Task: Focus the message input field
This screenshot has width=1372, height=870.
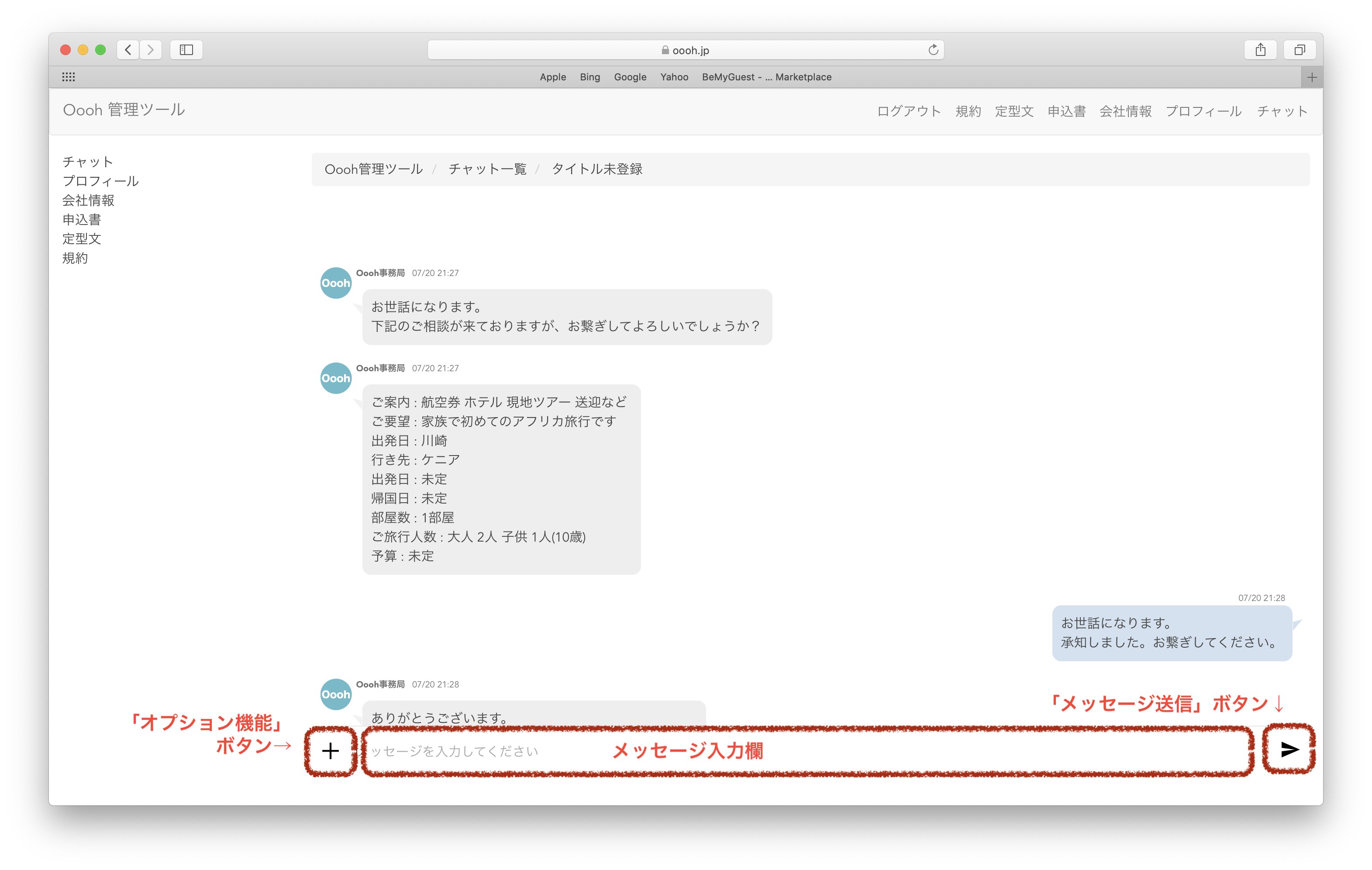Action: [x=808, y=751]
